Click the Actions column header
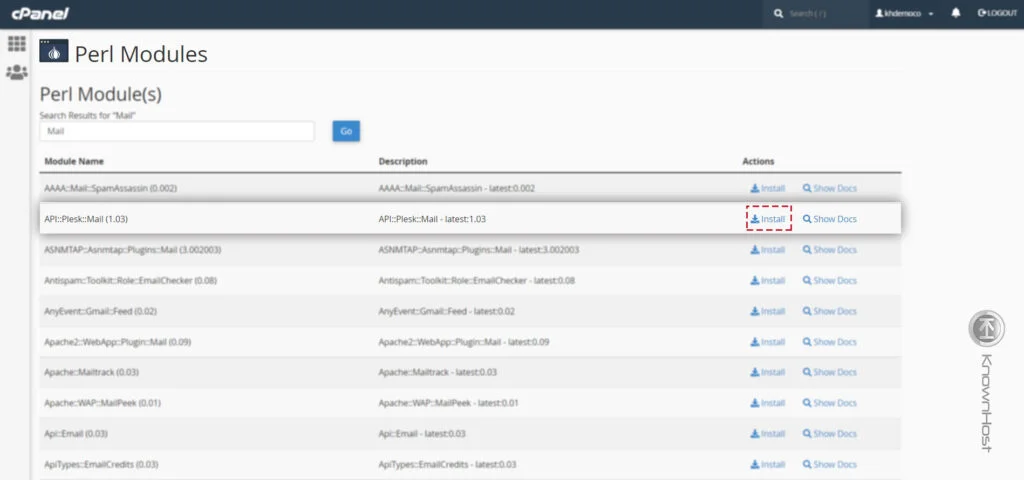 coord(758,161)
